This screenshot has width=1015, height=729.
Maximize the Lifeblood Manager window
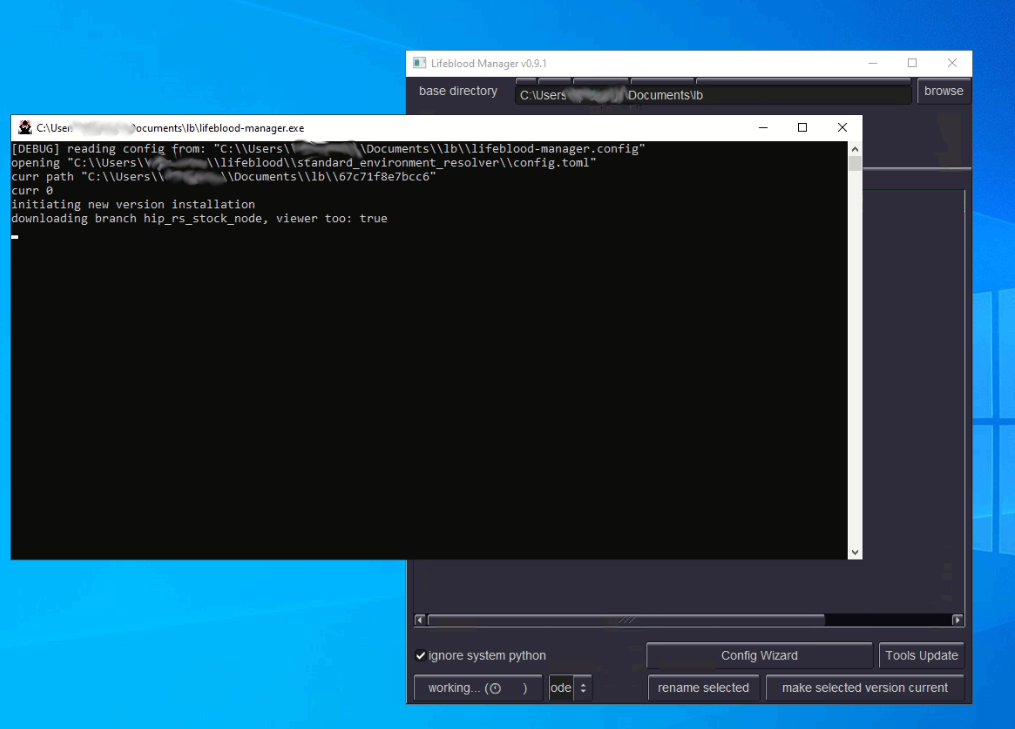click(912, 63)
